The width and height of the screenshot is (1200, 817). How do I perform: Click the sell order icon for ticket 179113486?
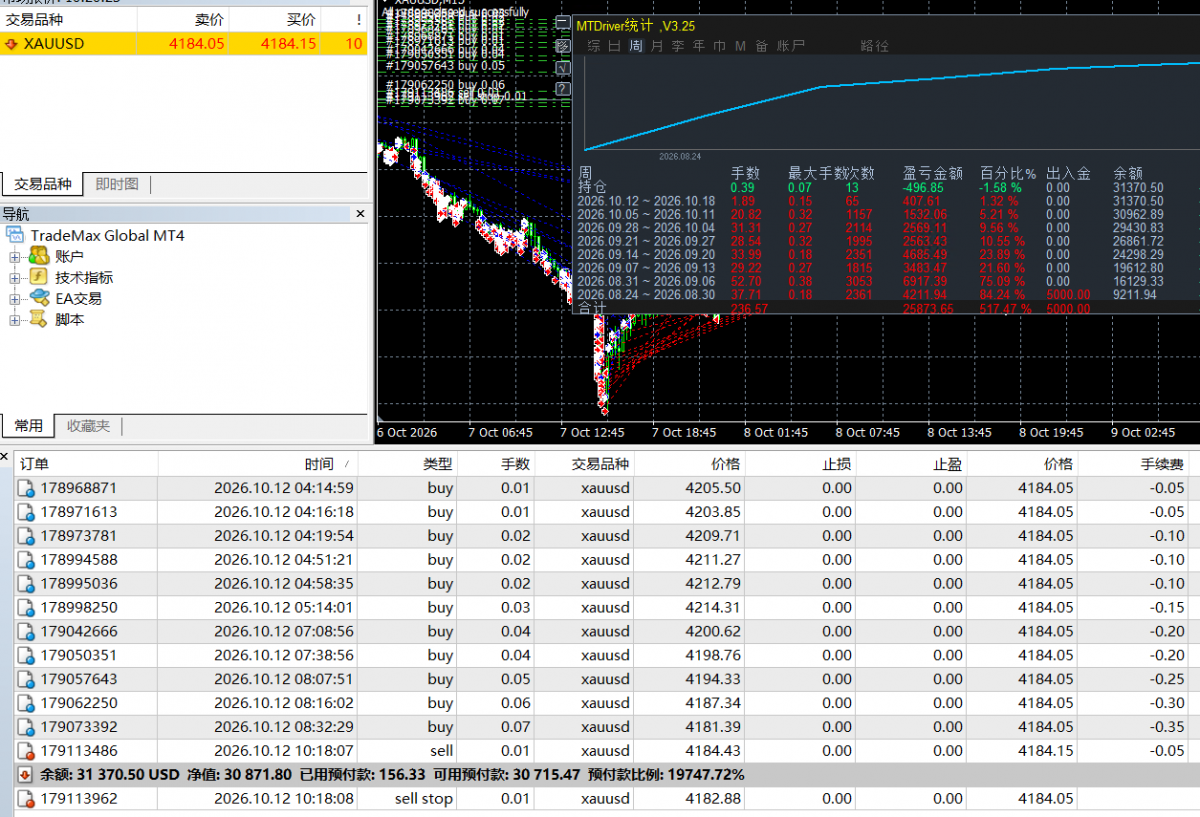pos(26,751)
